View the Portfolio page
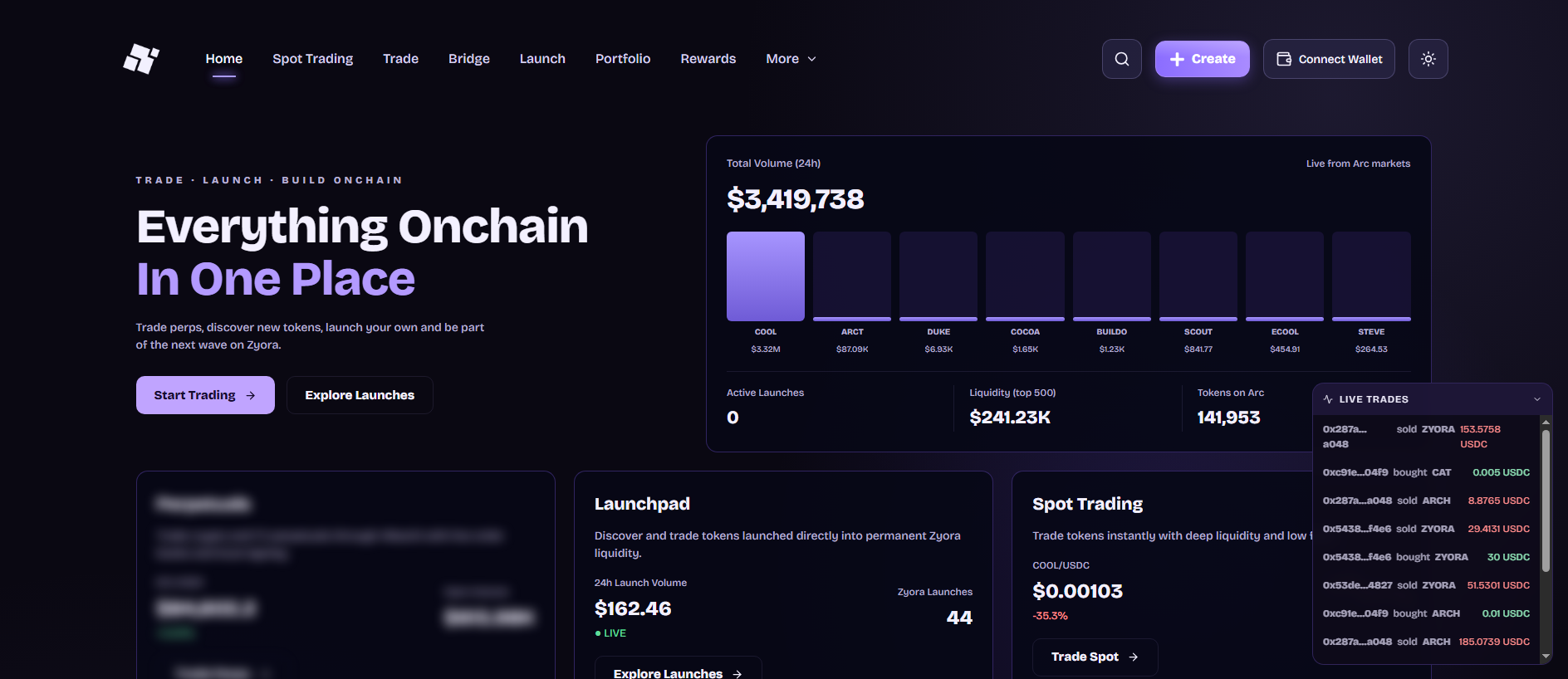 (623, 59)
